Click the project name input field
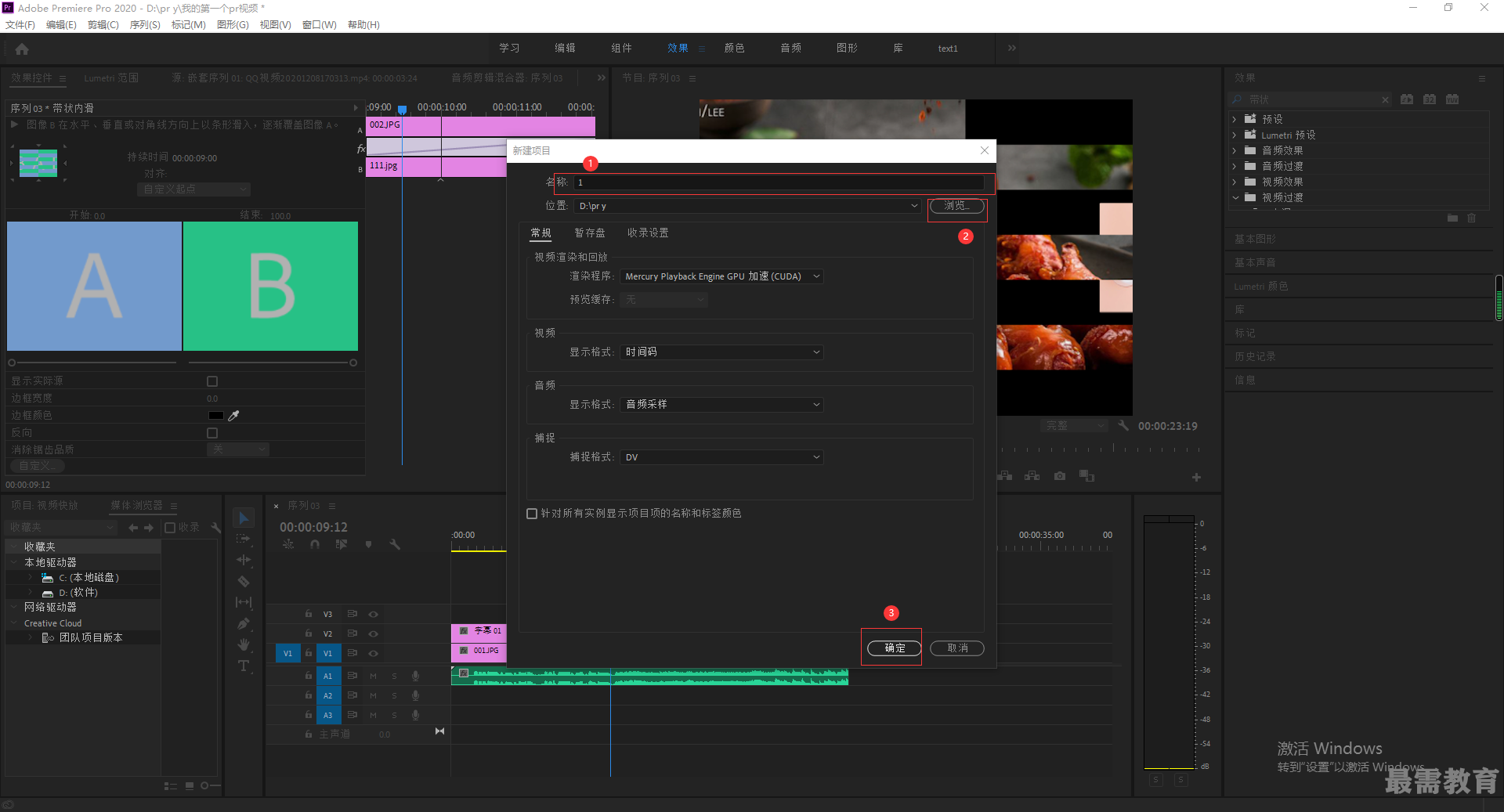 (x=779, y=182)
